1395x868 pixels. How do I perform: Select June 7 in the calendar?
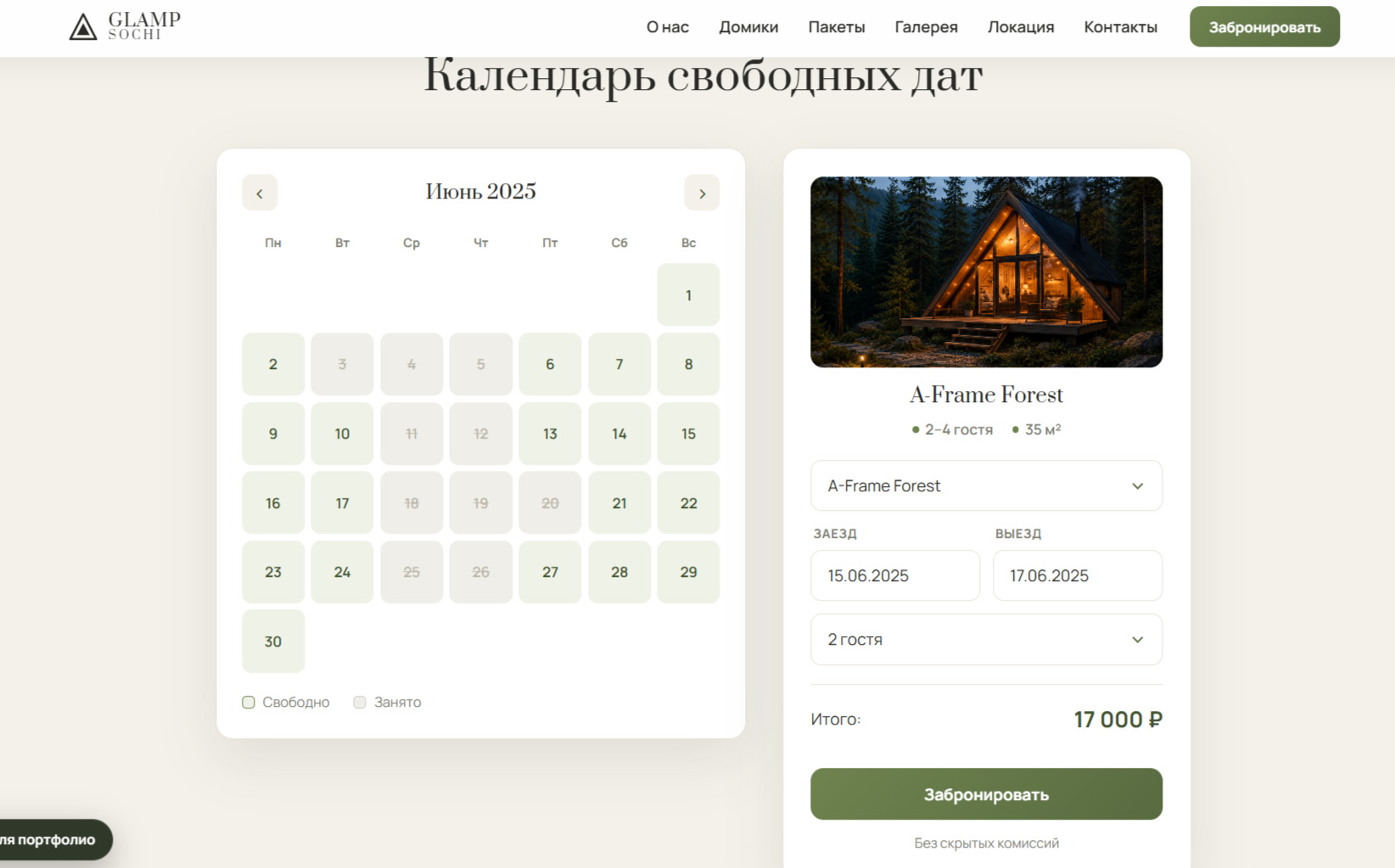[x=619, y=364]
